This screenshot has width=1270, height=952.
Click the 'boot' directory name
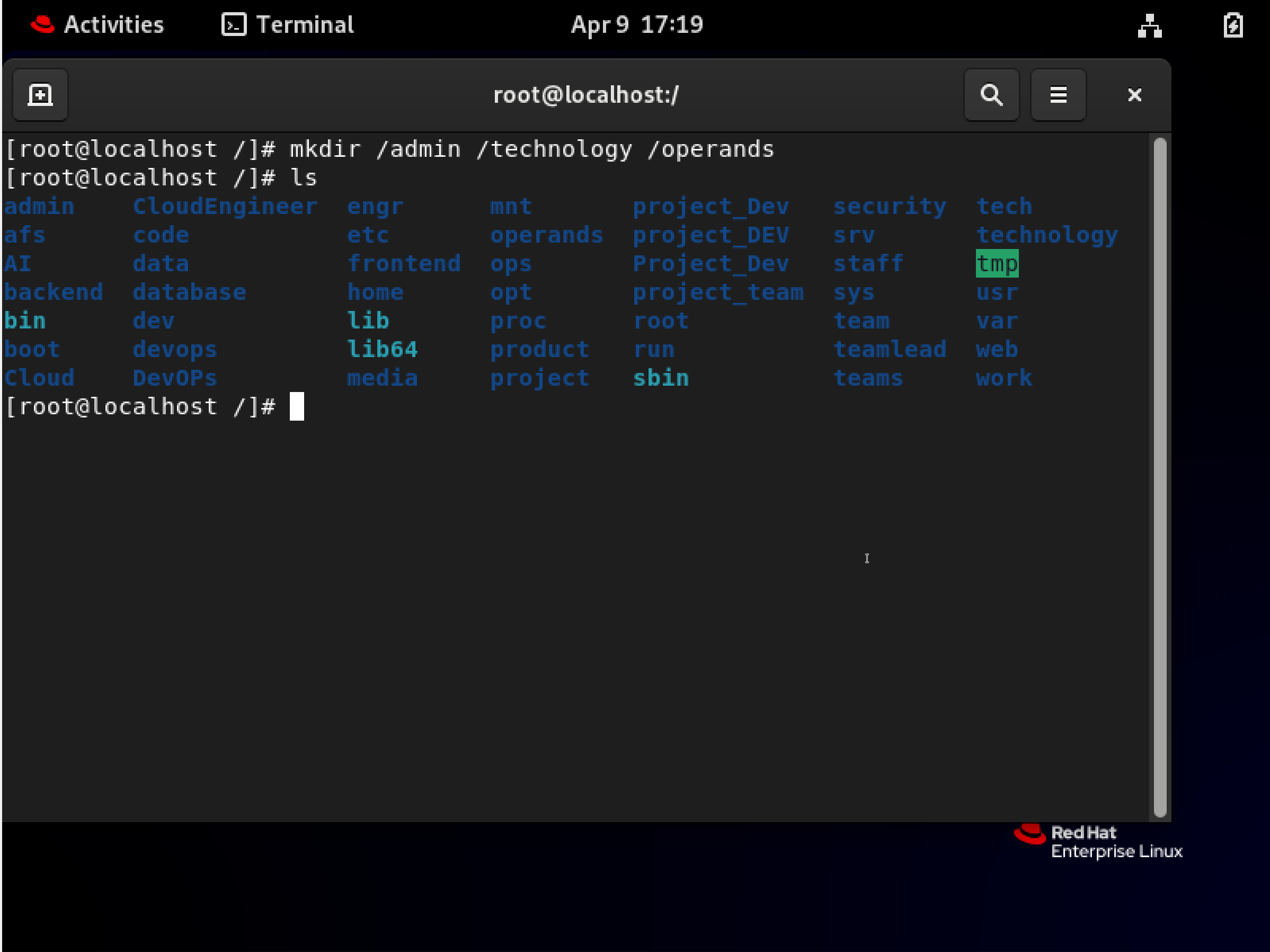click(x=32, y=350)
